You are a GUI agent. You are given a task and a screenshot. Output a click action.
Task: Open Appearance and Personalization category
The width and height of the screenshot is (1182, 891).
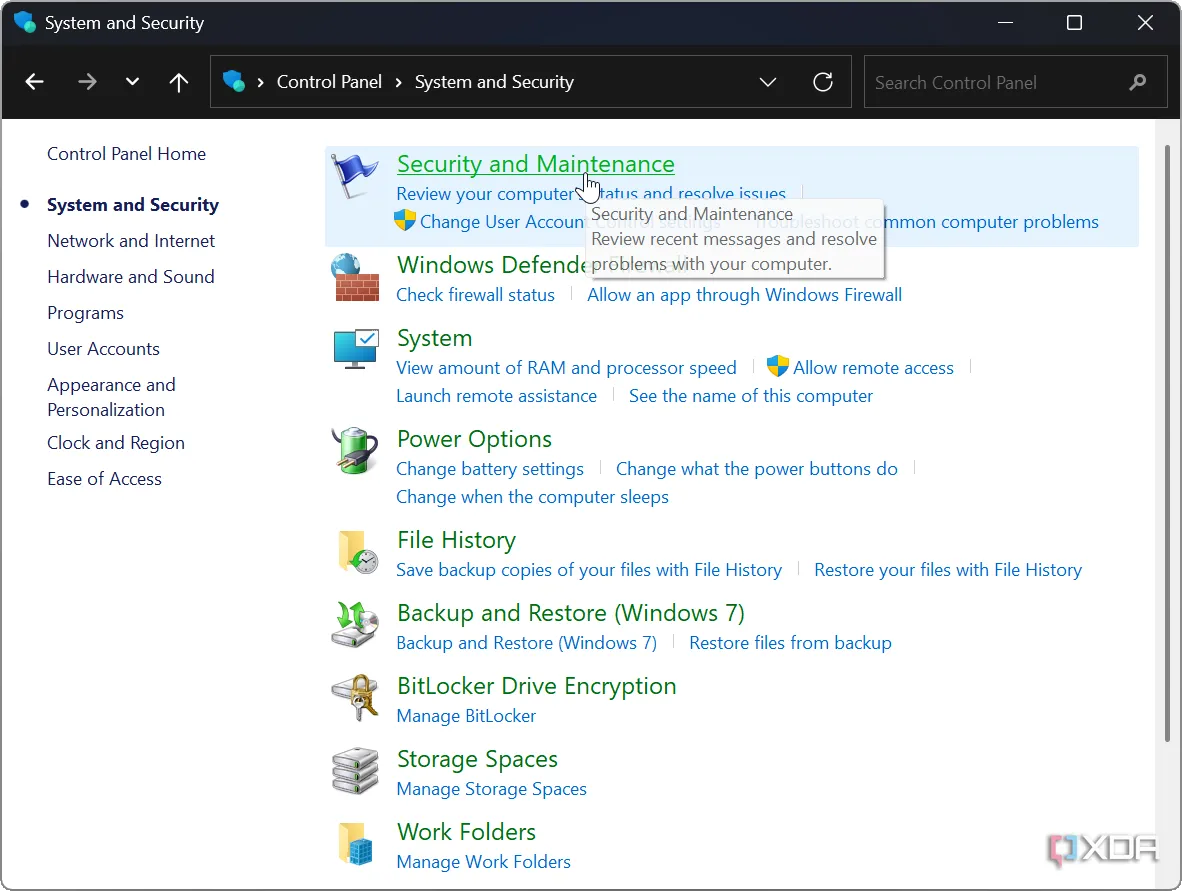click(x=112, y=397)
